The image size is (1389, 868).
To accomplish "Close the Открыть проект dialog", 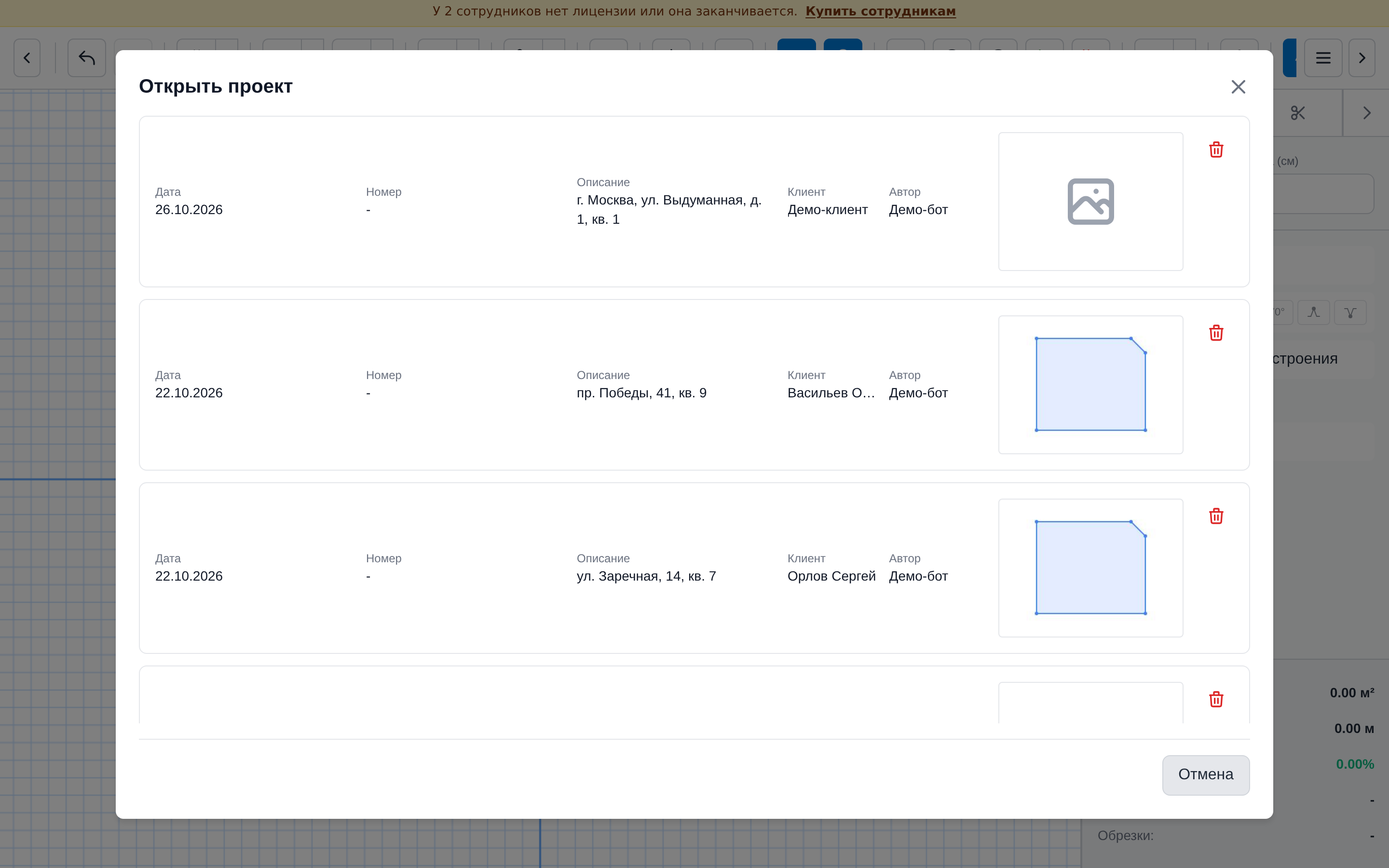I will point(1238,87).
